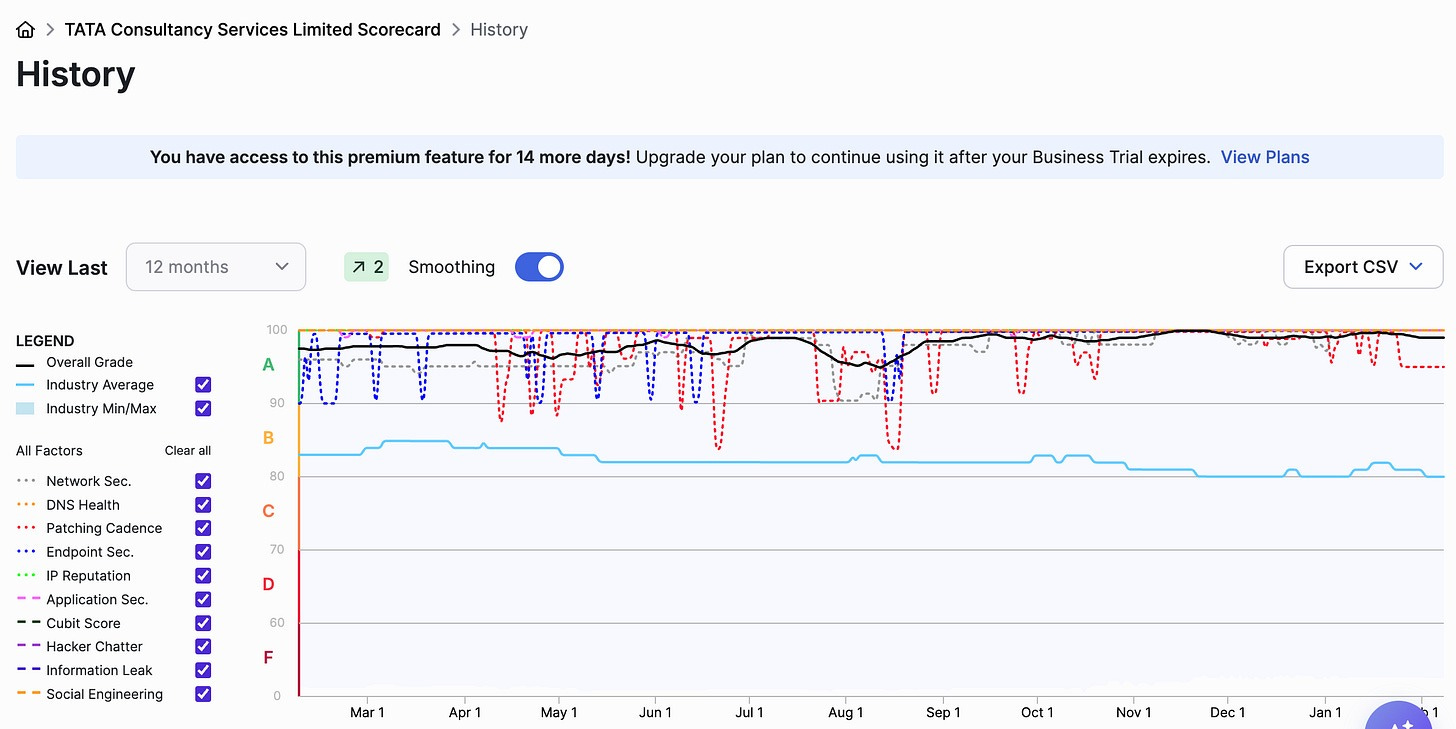Click the grade D axis label
1456x729 pixels.
[x=268, y=584]
